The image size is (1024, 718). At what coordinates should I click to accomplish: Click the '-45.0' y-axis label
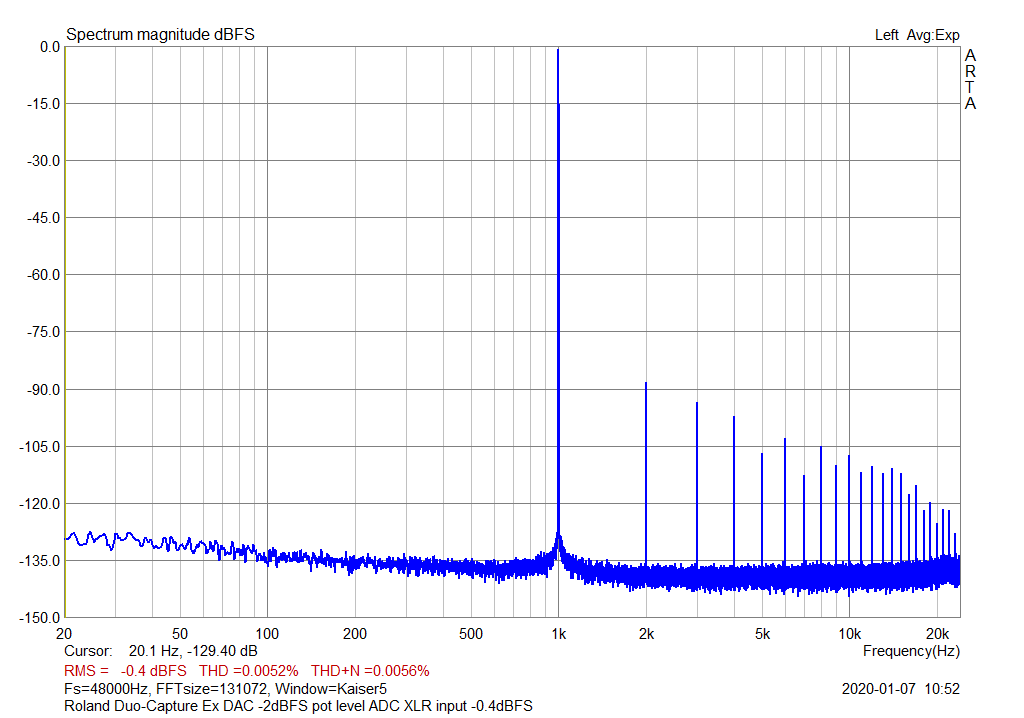pos(43,218)
